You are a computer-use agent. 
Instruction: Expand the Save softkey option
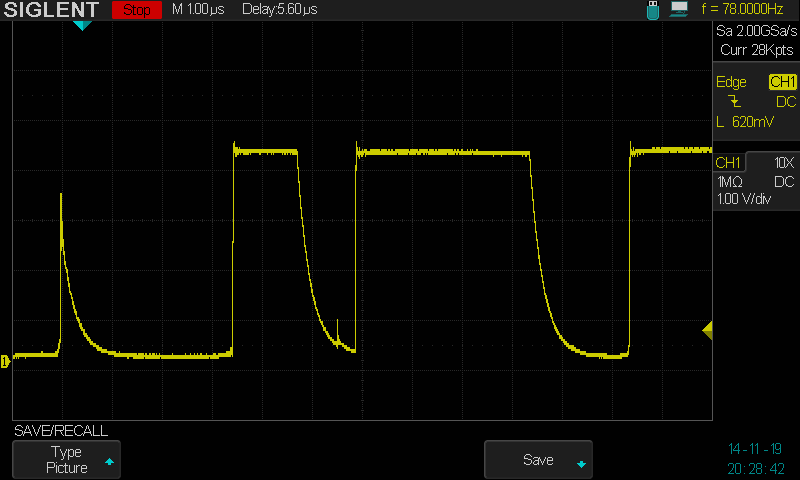[x=538, y=460]
